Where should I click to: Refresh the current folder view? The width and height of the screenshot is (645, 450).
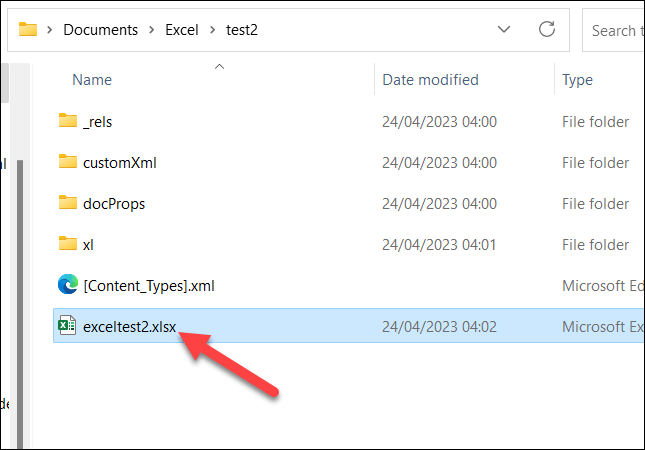pyautogui.click(x=546, y=29)
